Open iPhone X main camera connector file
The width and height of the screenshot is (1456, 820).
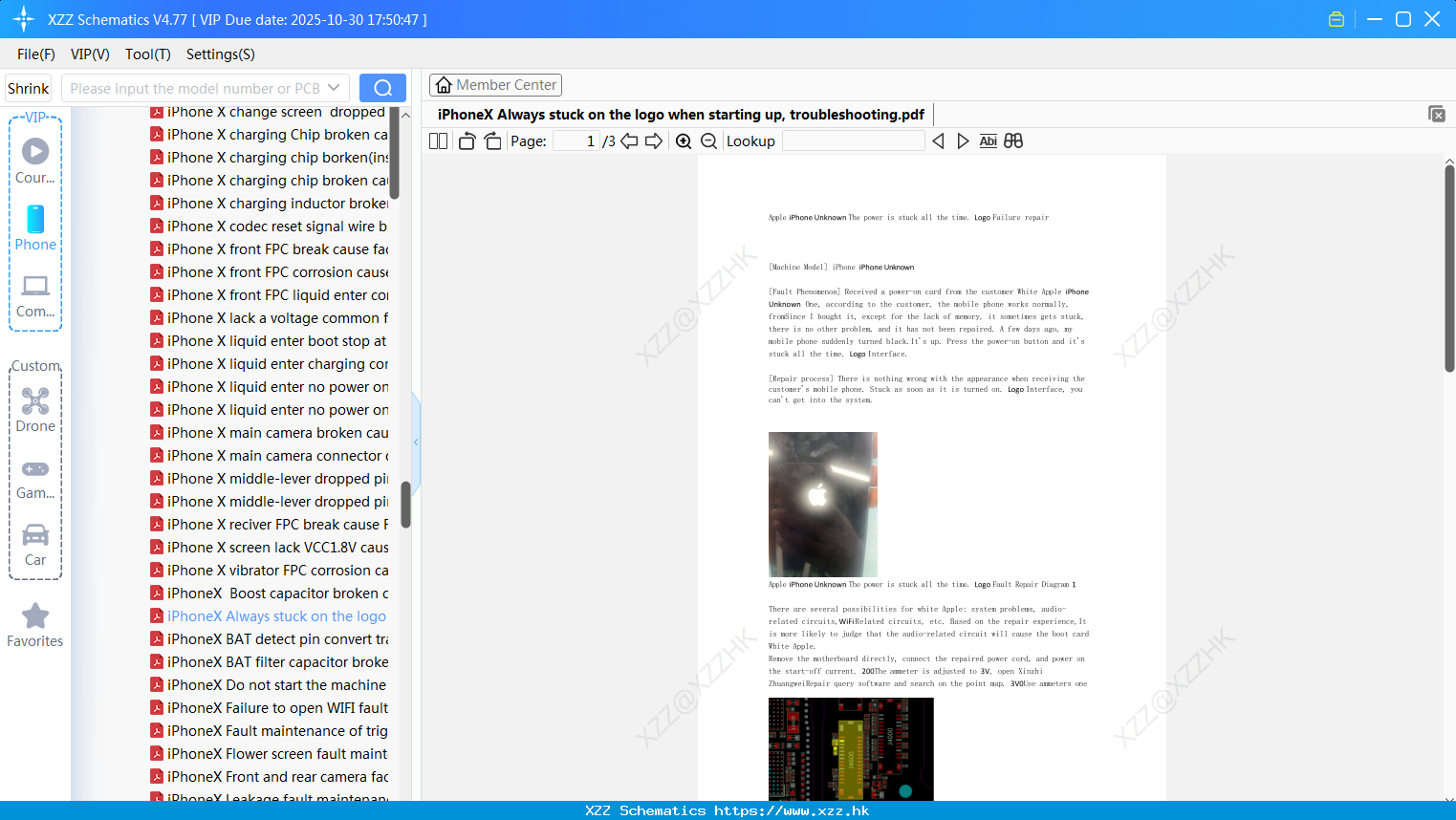pyautogui.click(x=270, y=456)
